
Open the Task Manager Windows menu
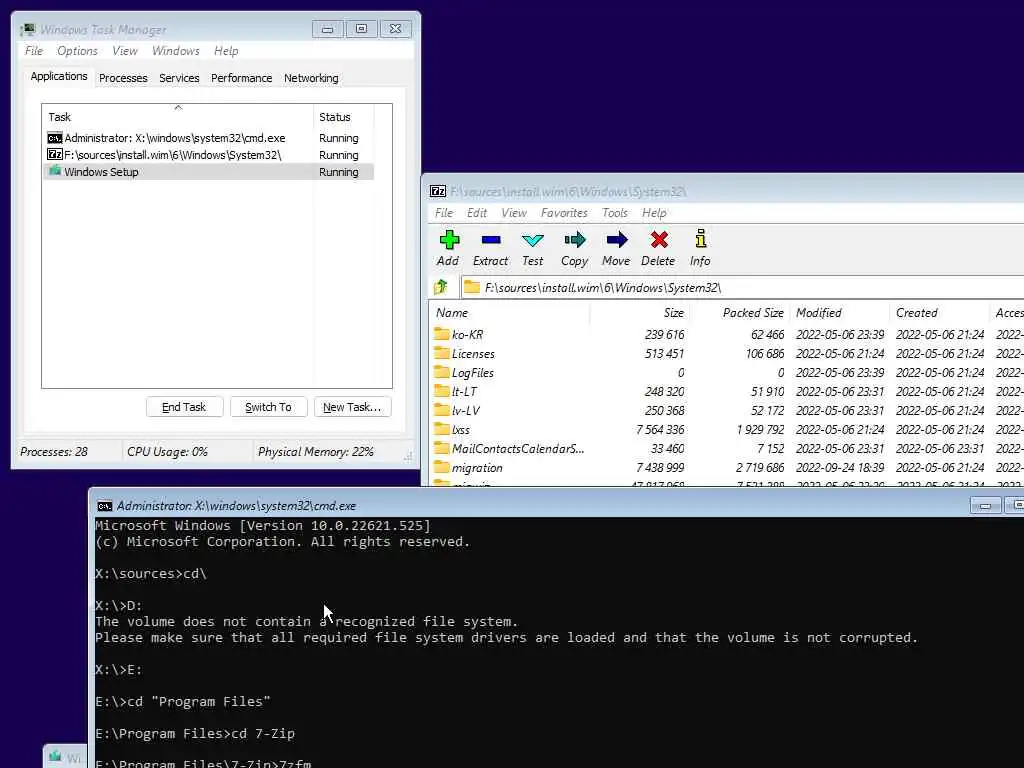click(176, 51)
